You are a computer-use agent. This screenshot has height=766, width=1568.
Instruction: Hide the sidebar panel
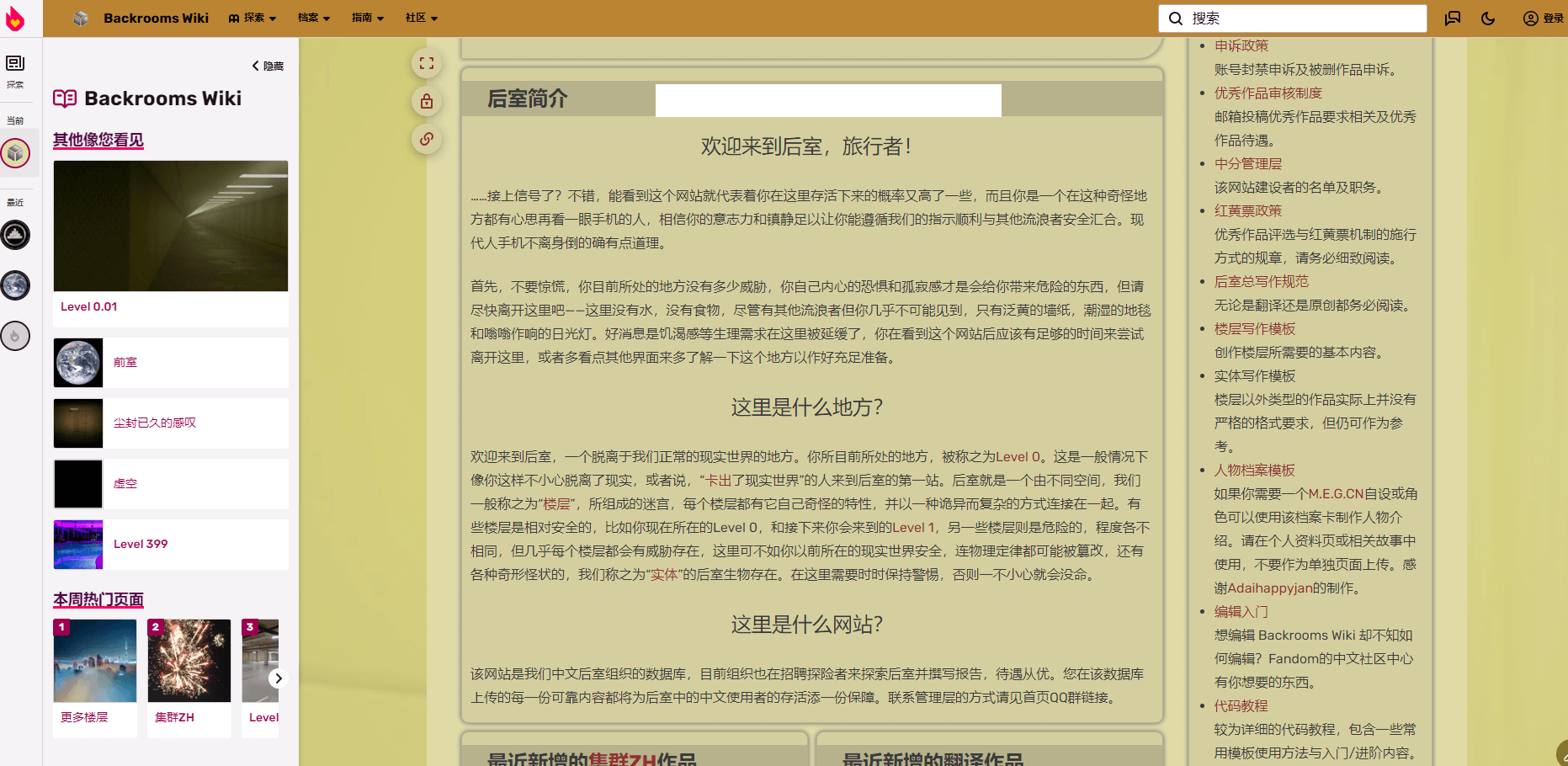[x=268, y=66]
